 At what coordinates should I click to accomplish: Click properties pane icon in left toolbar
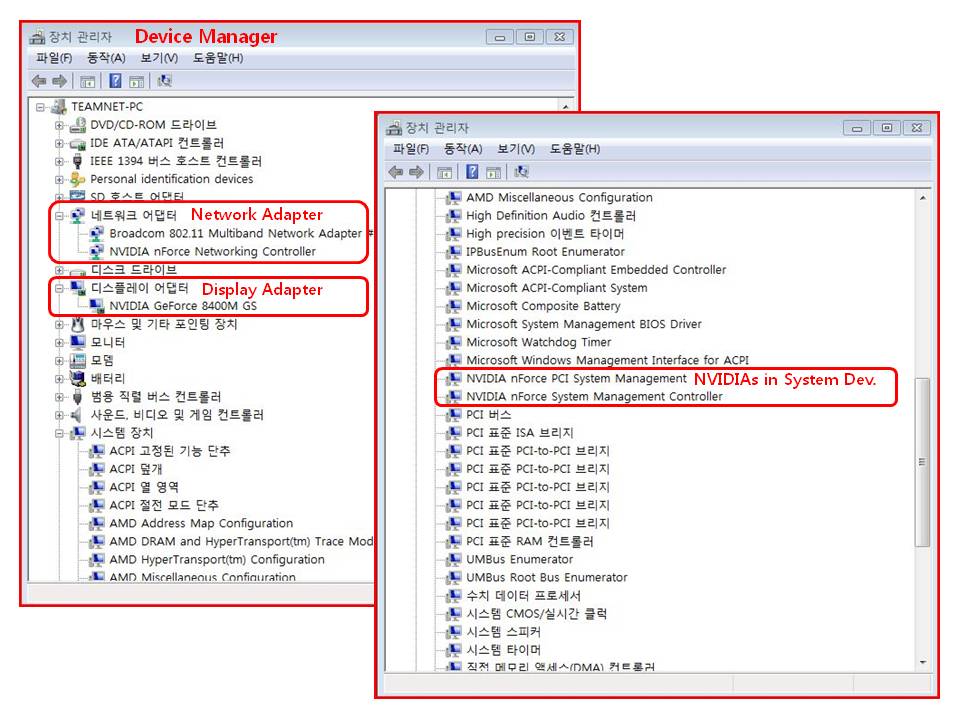(x=137, y=81)
